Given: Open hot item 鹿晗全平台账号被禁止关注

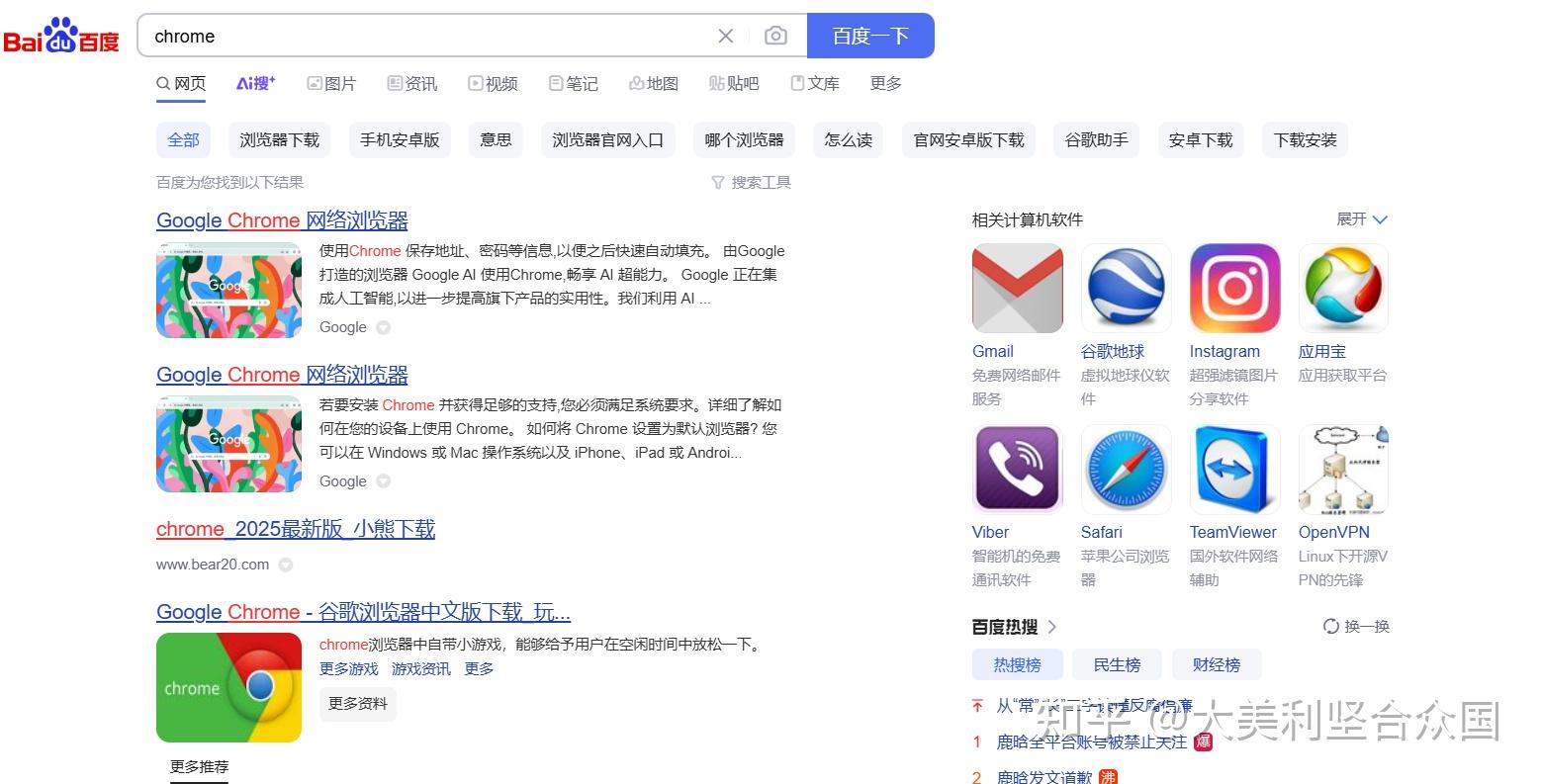Looking at the screenshot, I should point(1092,741).
